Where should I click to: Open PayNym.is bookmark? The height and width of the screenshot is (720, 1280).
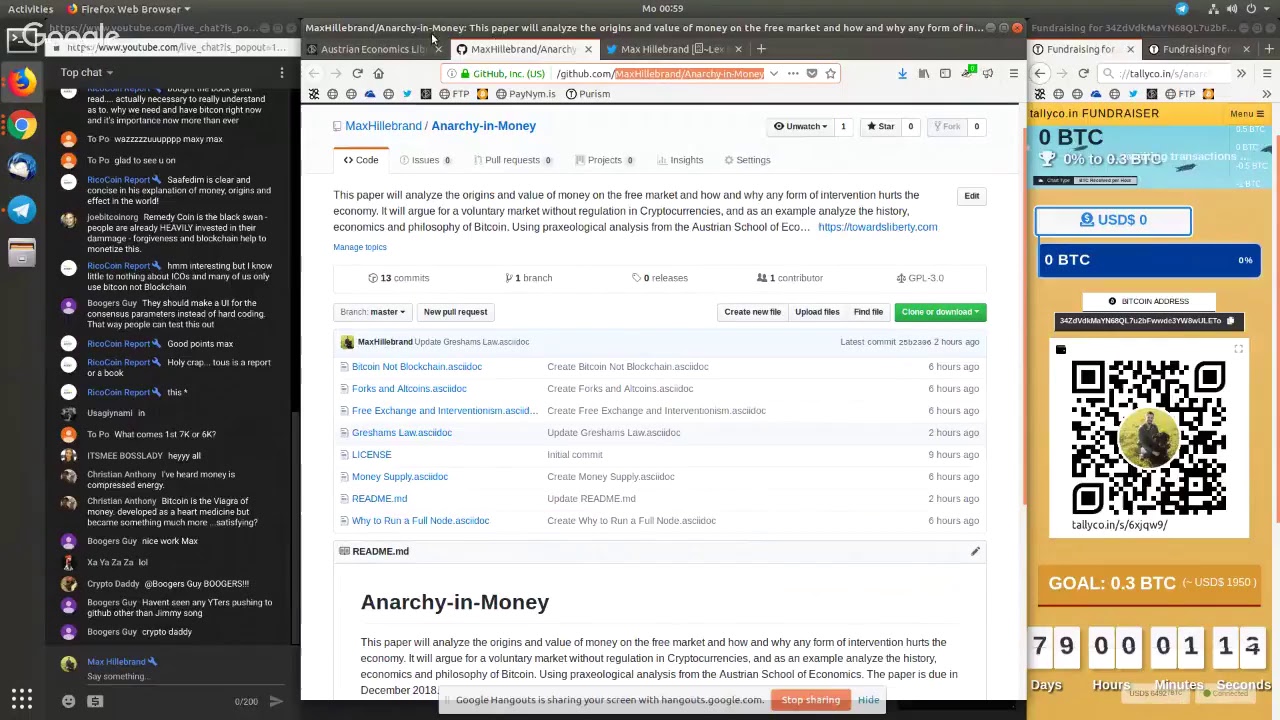pos(524,94)
